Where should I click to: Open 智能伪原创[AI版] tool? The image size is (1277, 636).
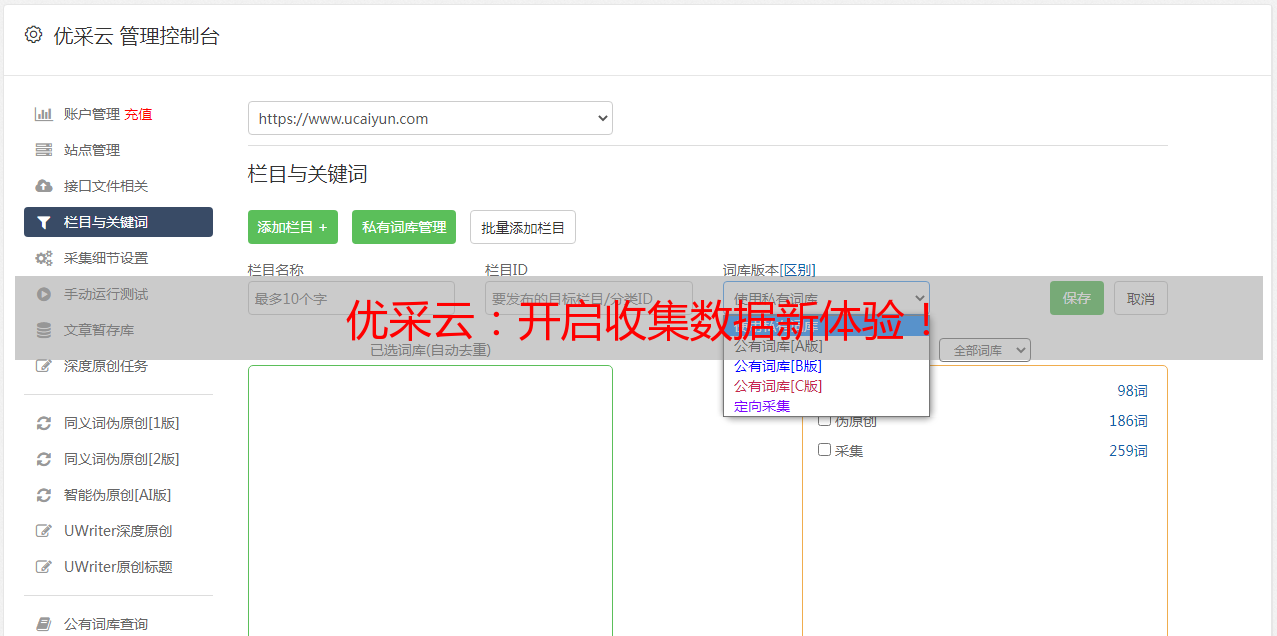tap(118, 495)
